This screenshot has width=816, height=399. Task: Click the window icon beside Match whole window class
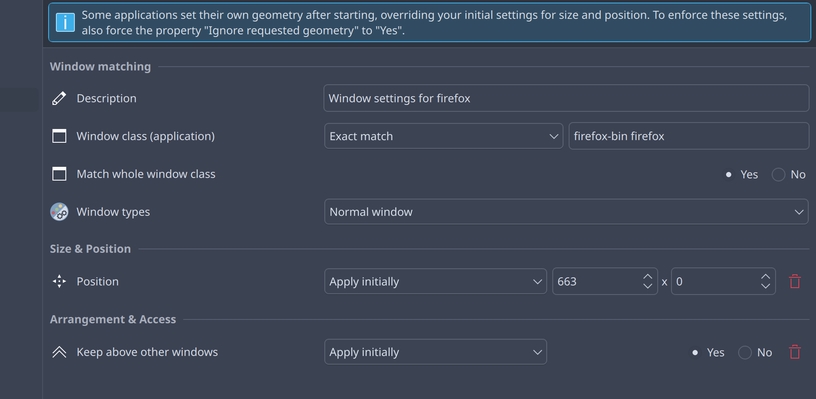[x=59, y=174]
